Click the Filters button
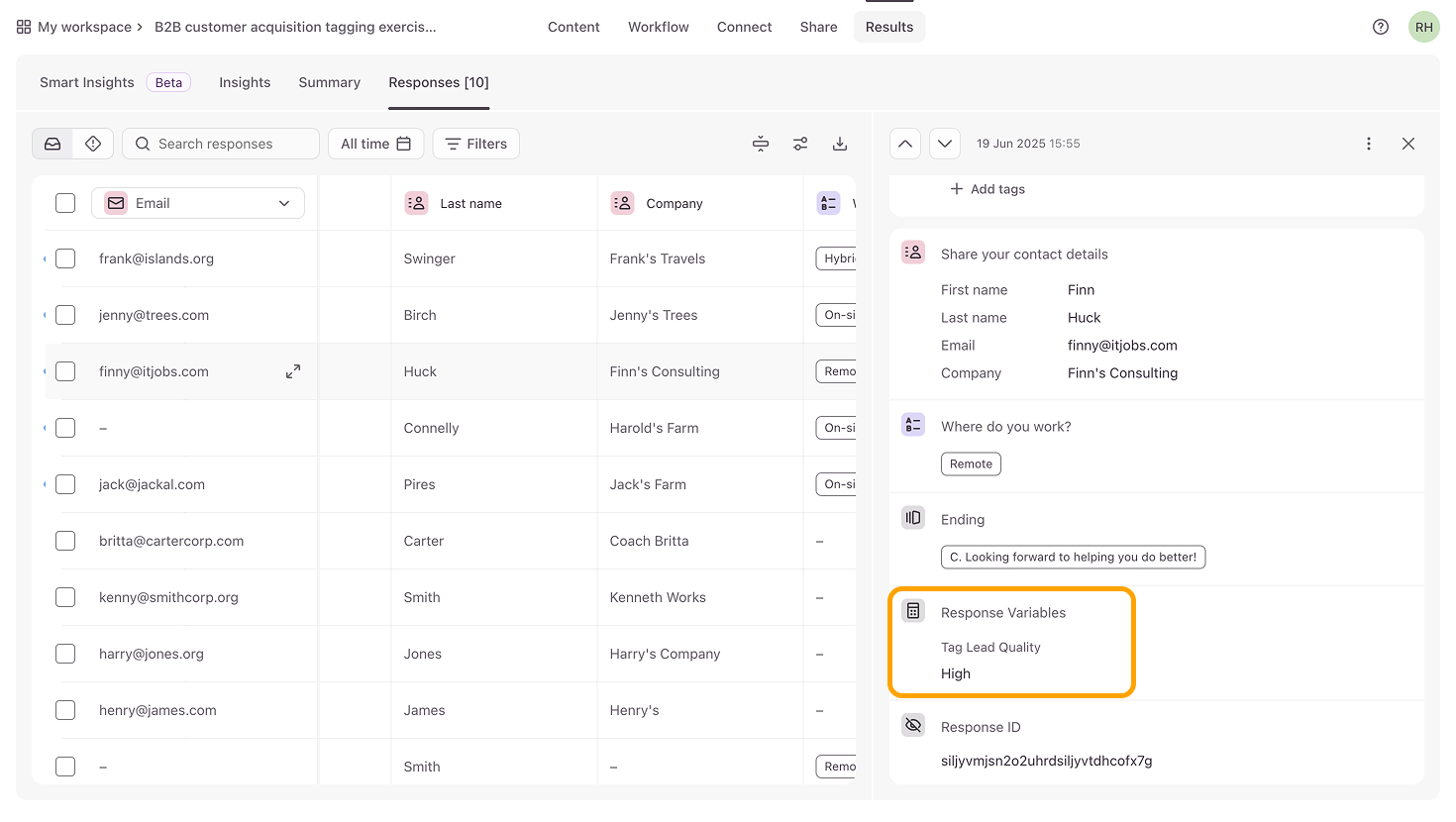The width and height of the screenshot is (1456, 822). pos(475,144)
